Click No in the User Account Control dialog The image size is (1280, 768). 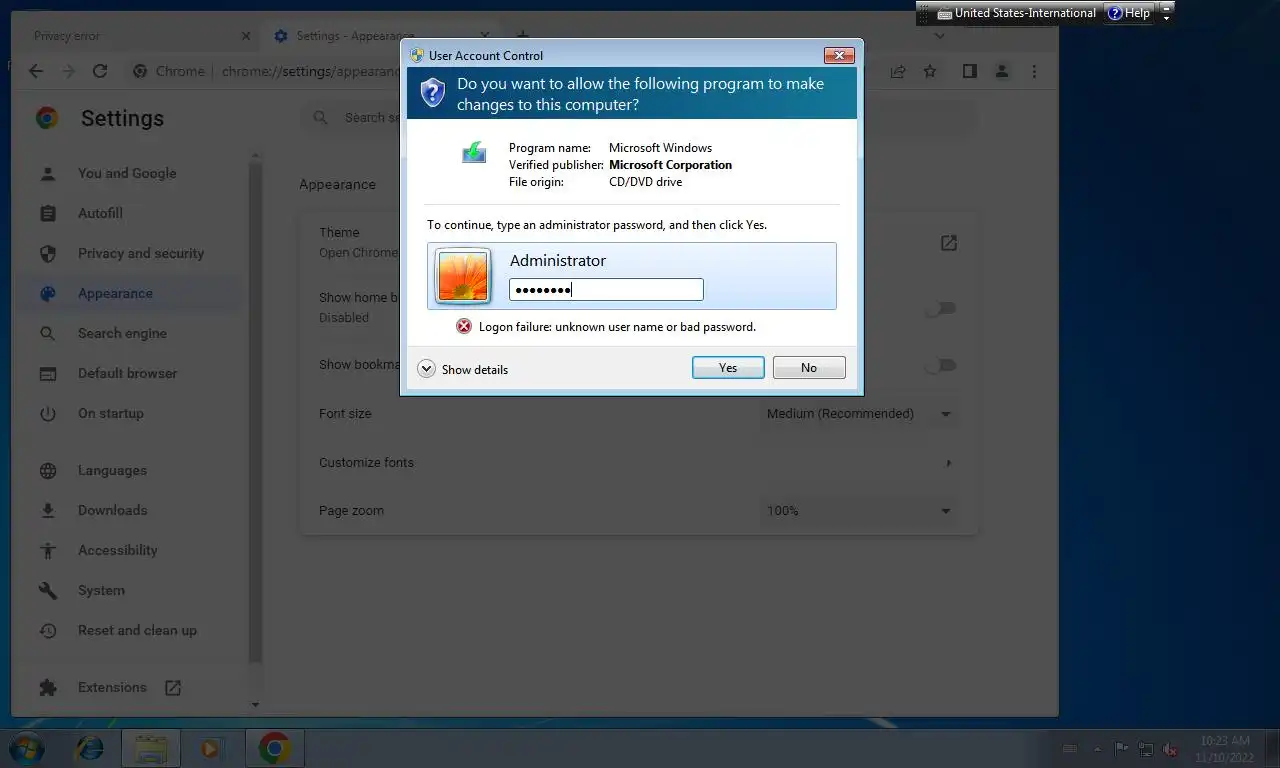(x=809, y=368)
